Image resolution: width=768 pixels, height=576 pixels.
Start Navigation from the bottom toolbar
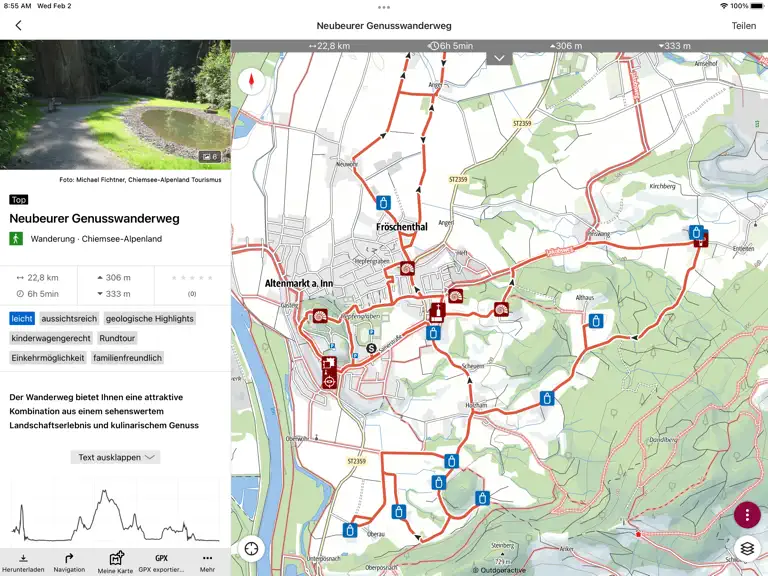[69, 563]
